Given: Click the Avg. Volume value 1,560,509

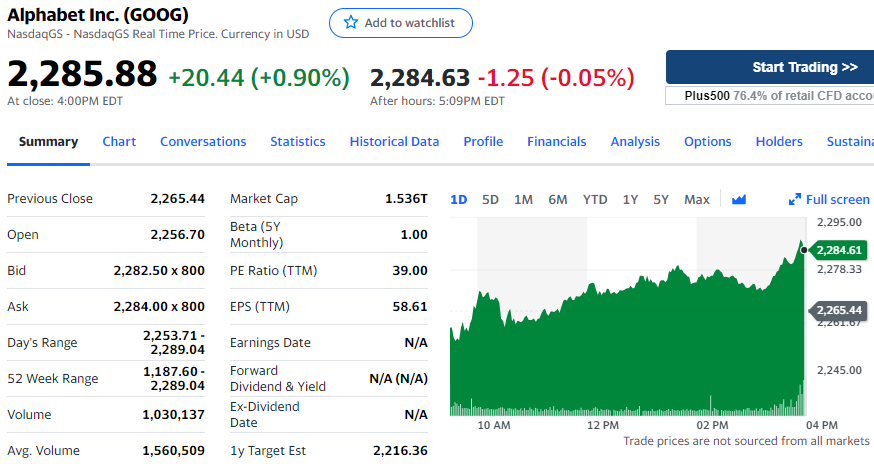Looking at the screenshot, I should 173,451.
